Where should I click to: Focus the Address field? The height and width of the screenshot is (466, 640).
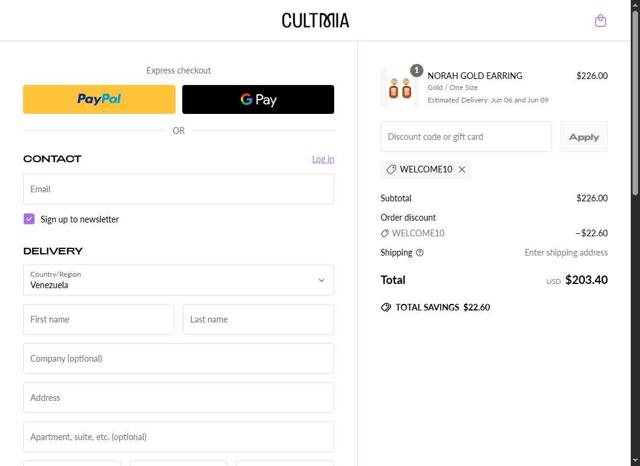tap(178, 397)
